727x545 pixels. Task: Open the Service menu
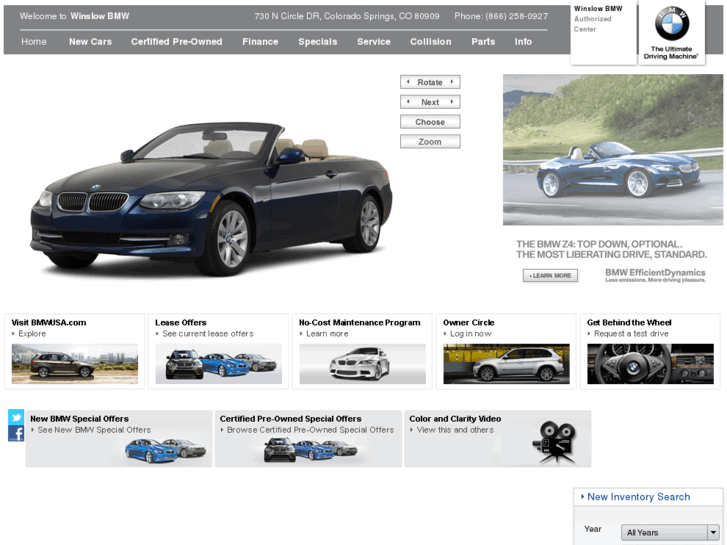(374, 42)
